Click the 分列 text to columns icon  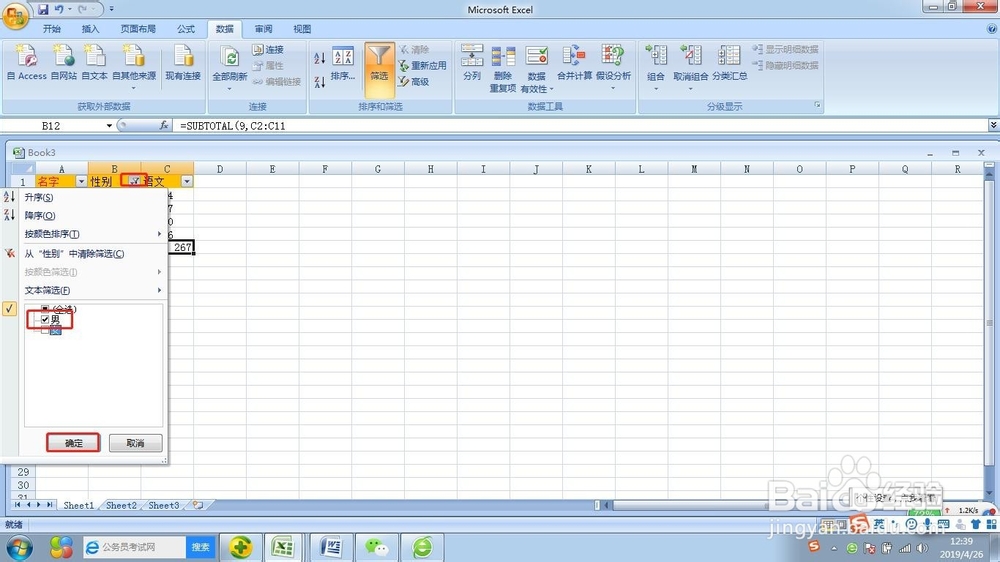[472, 63]
